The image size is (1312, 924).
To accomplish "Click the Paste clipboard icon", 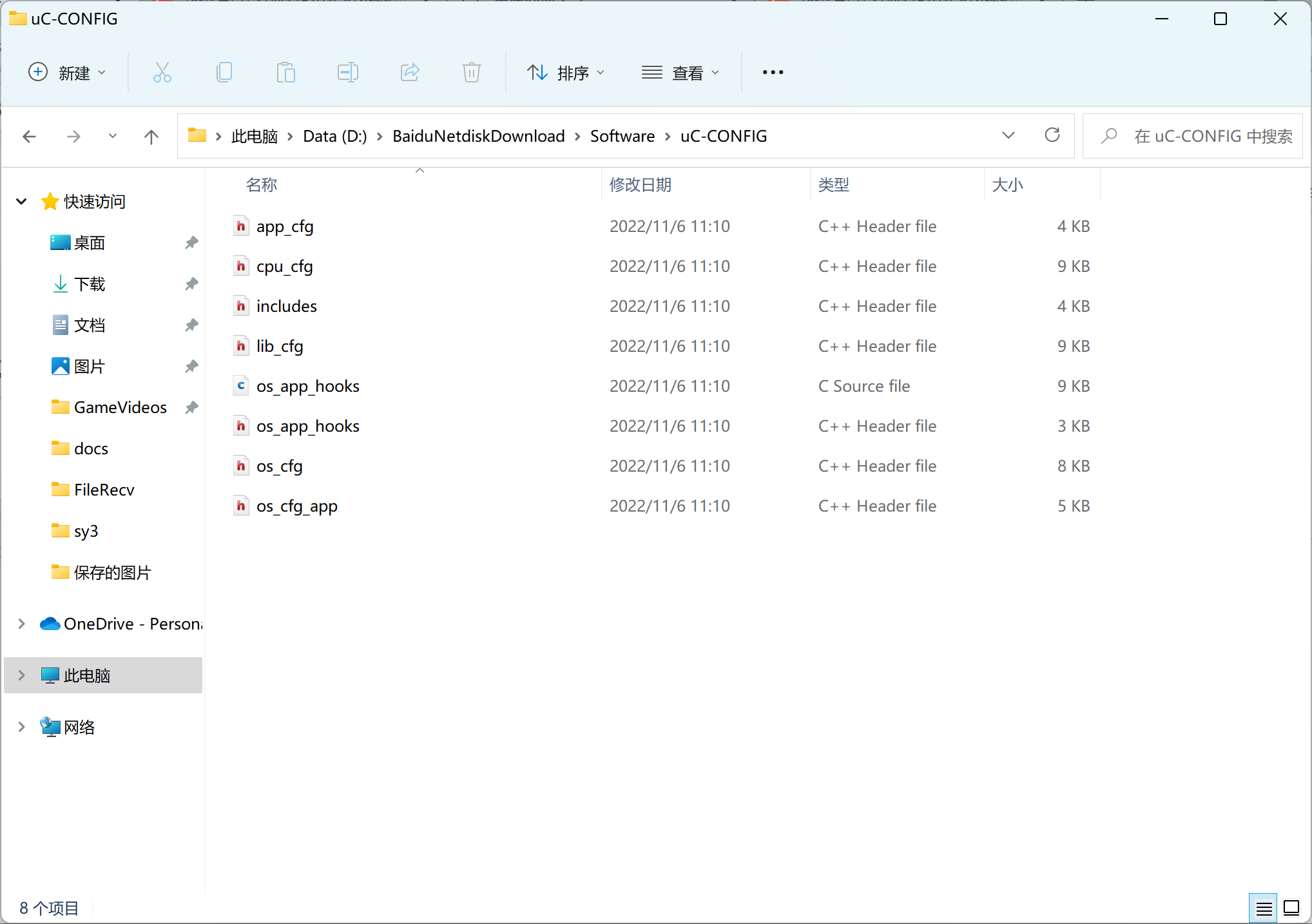I will tap(285, 72).
